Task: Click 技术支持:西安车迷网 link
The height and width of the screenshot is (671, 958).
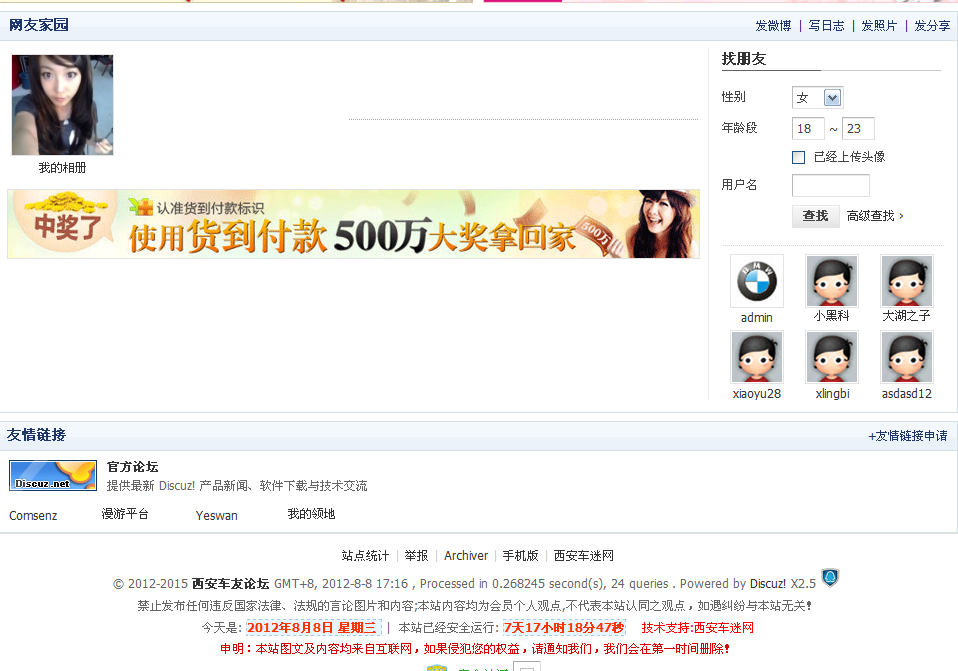Action: click(697, 628)
